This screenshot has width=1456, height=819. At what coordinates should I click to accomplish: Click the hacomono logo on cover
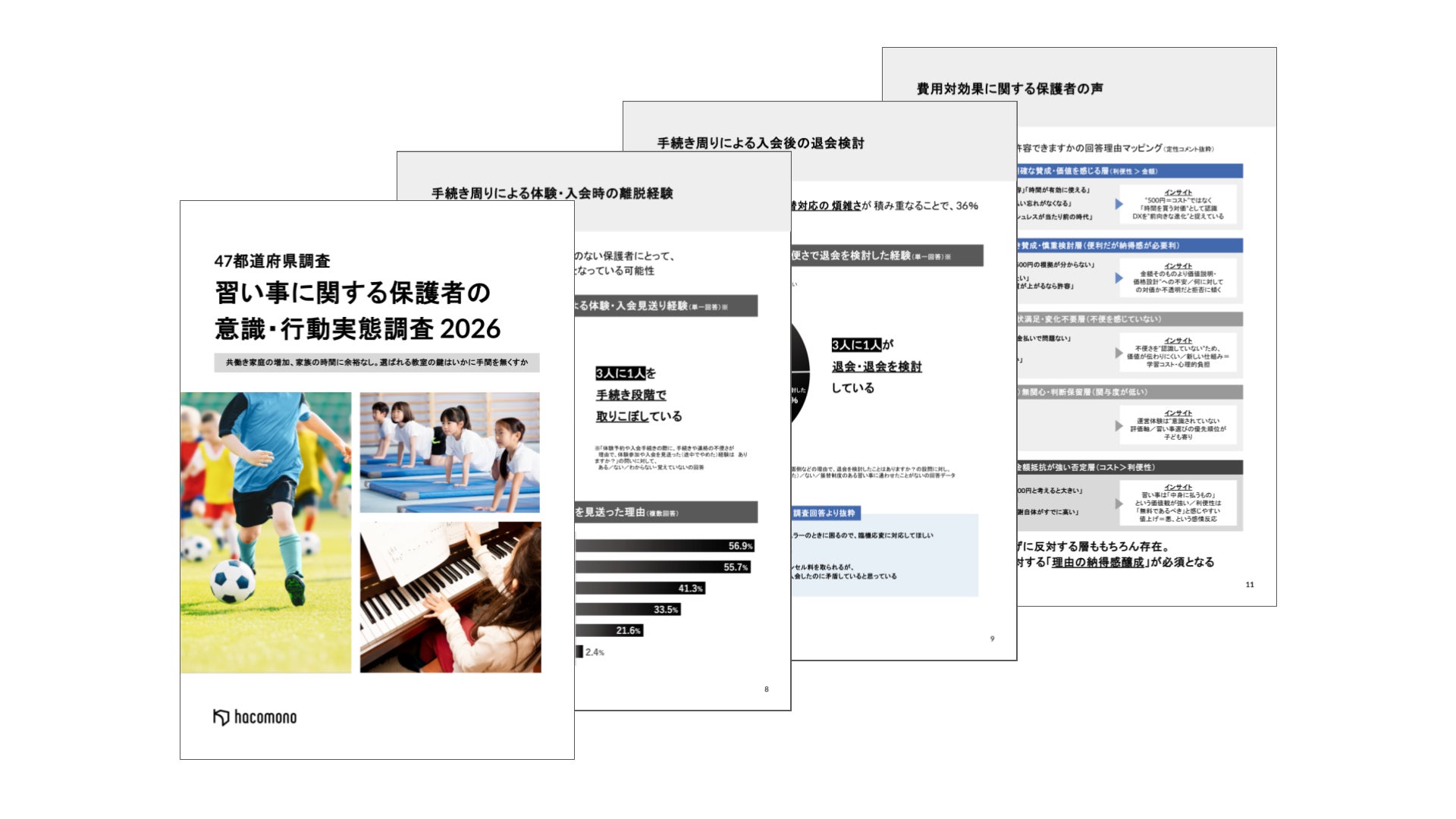[x=255, y=717]
